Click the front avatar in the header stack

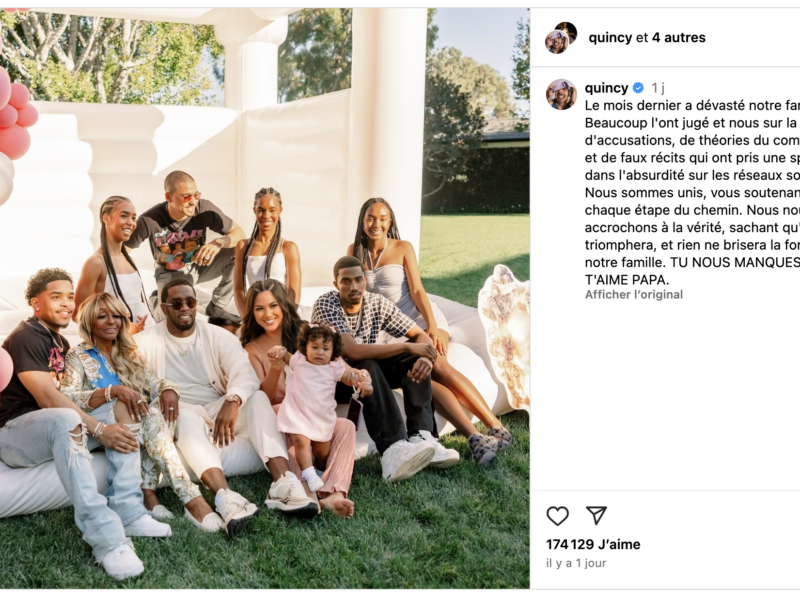(557, 42)
